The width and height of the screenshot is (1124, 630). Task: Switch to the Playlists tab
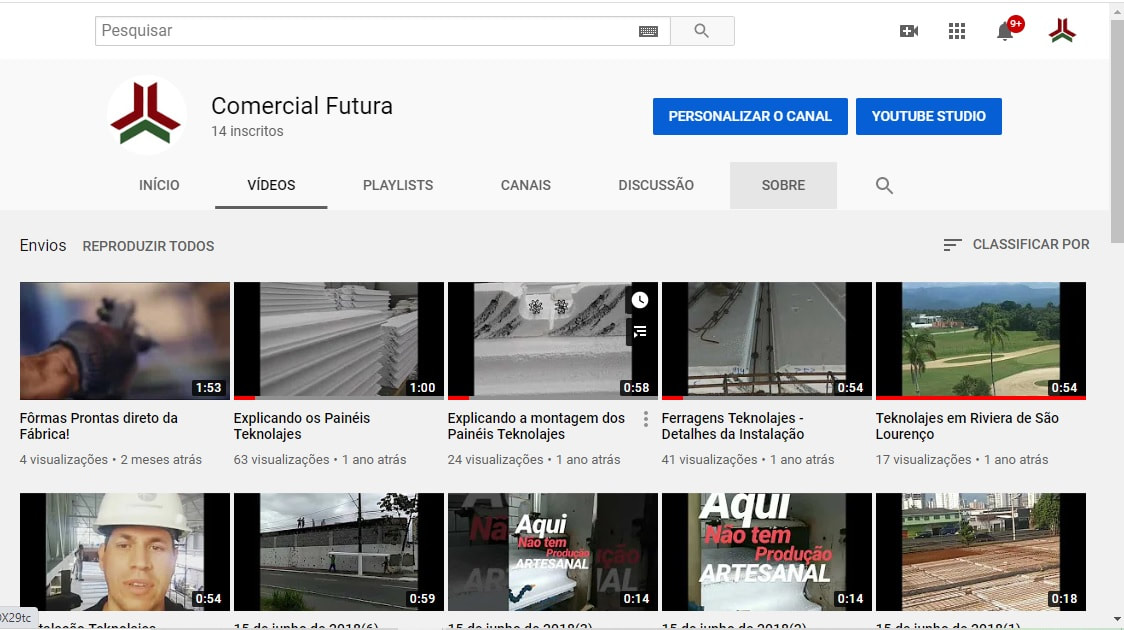pos(398,185)
